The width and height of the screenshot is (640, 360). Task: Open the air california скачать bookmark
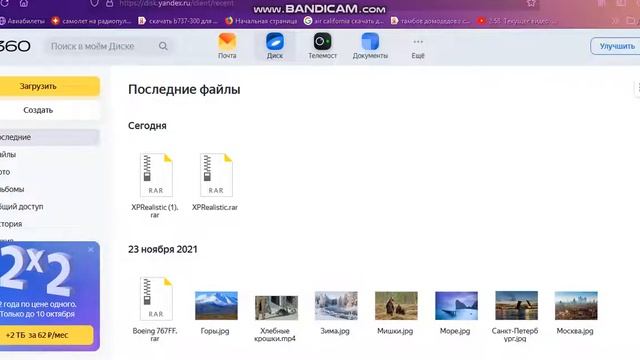pyautogui.click(x=344, y=21)
